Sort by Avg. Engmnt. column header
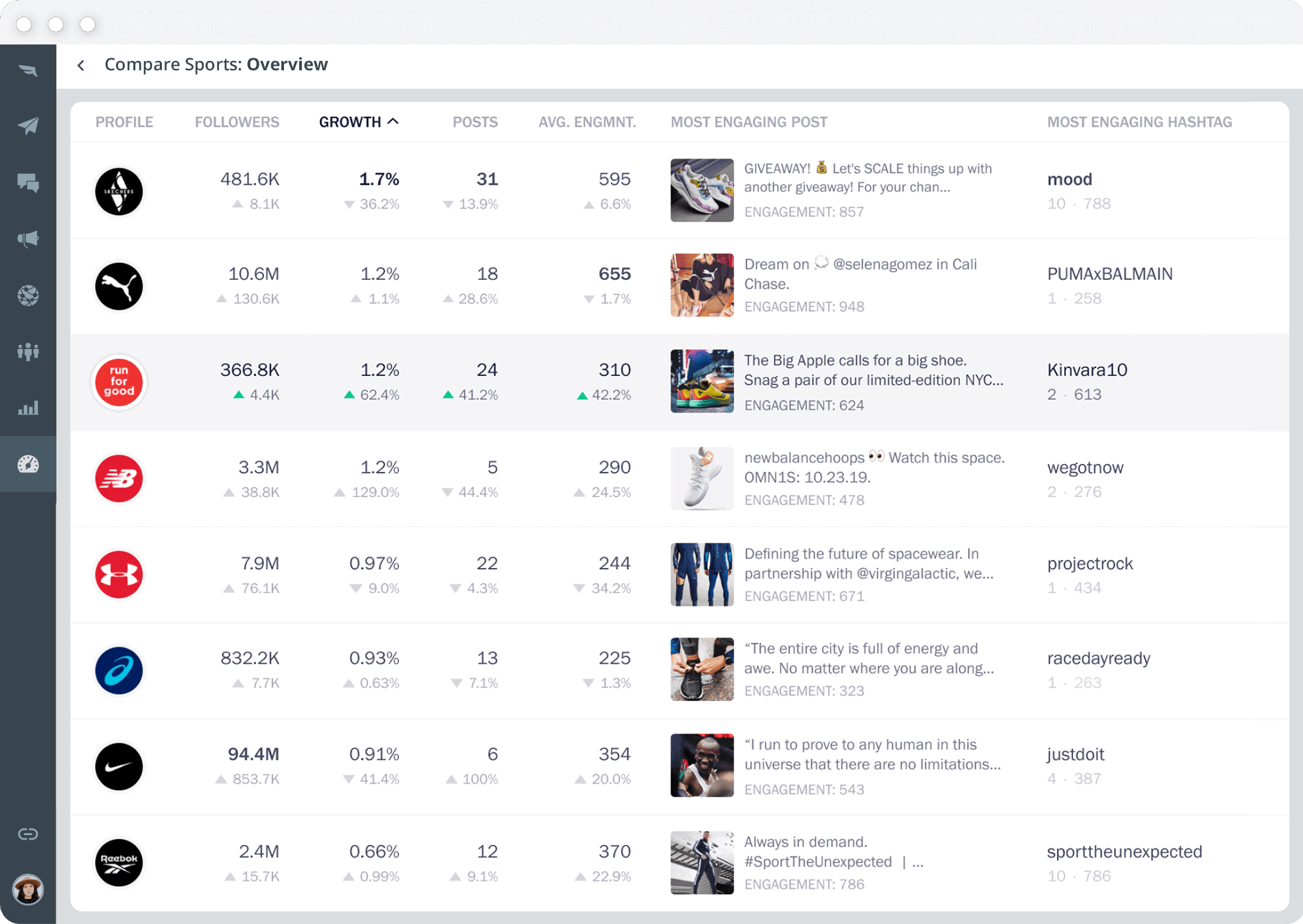This screenshot has width=1303, height=924. [587, 122]
